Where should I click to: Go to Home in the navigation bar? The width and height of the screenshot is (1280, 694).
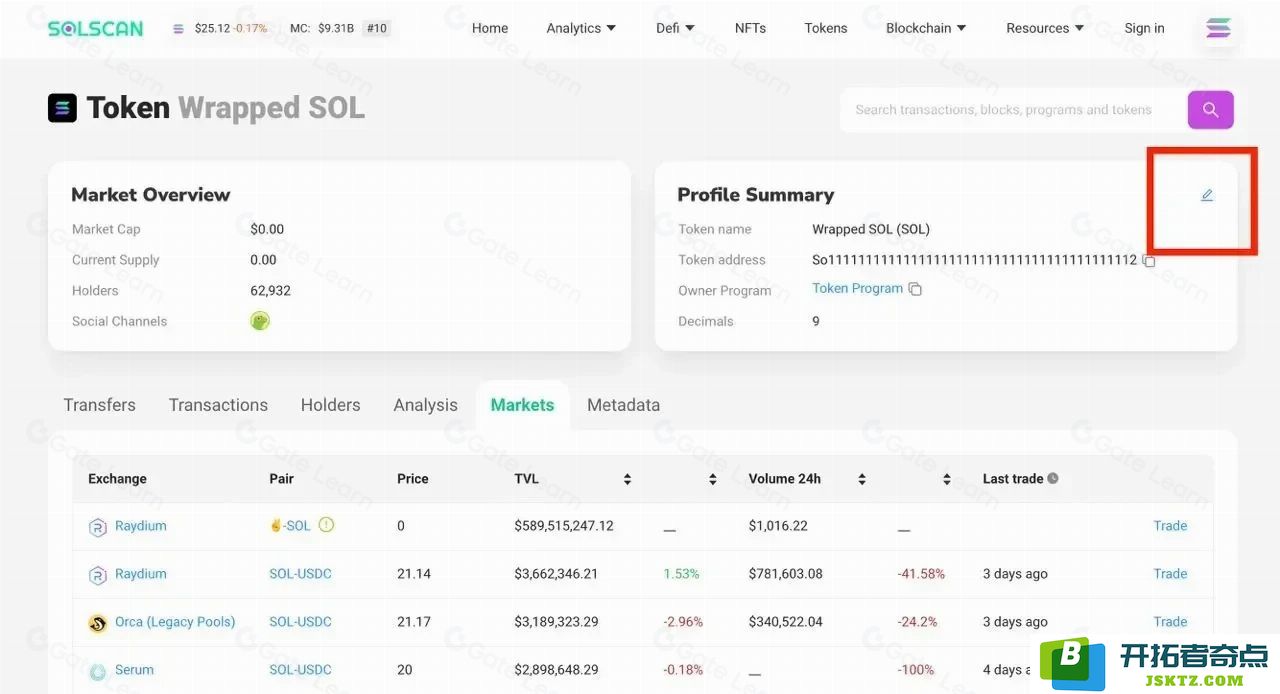490,28
